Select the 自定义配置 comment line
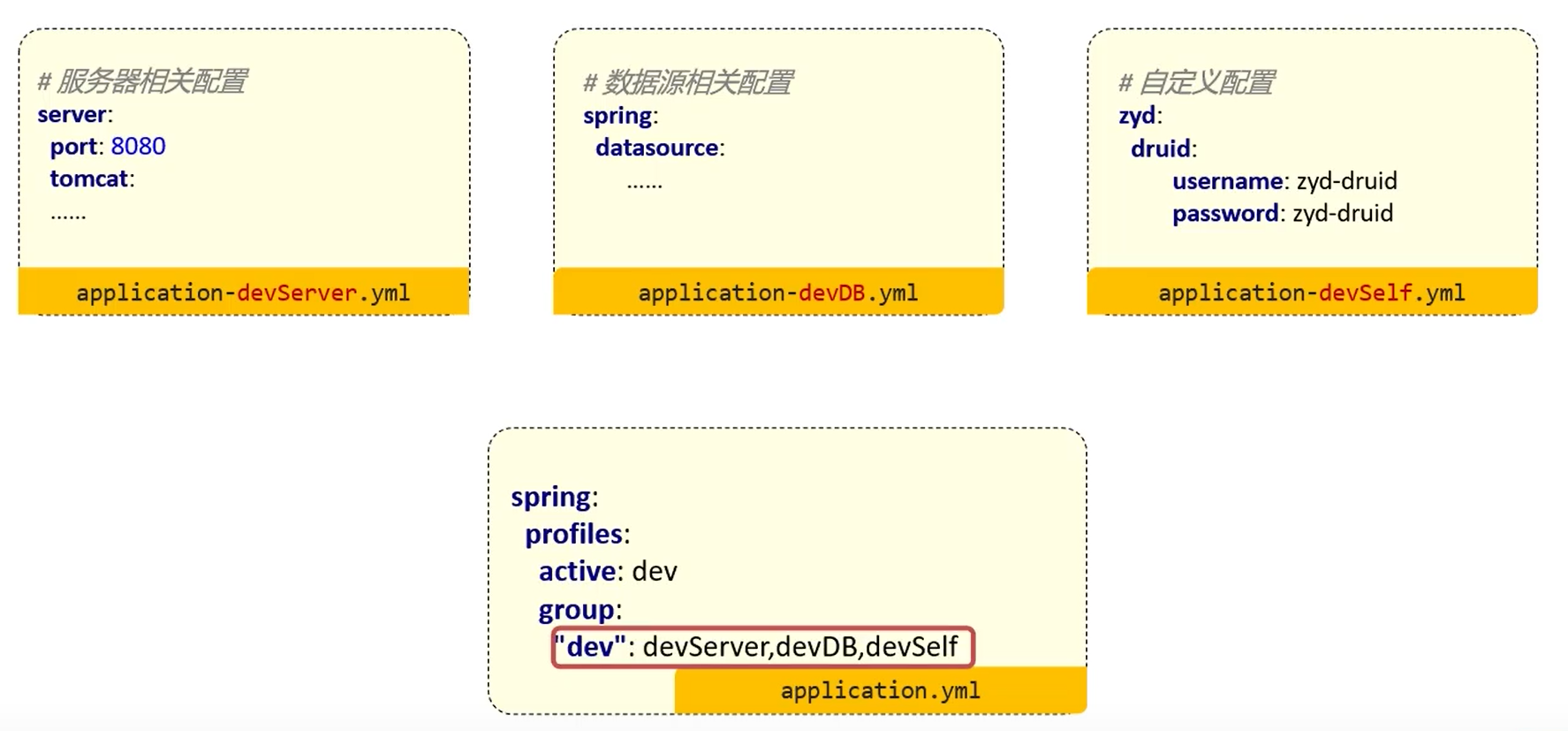1568x731 pixels. (1196, 83)
